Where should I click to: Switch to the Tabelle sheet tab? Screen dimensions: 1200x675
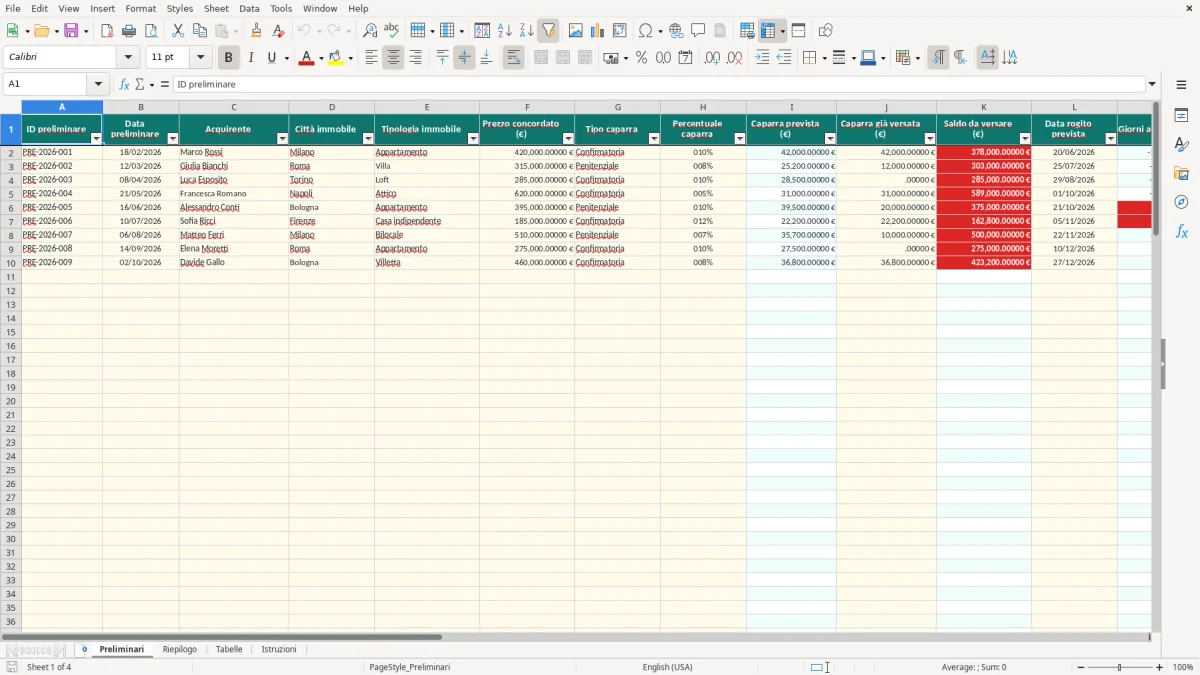tap(229, 650)
